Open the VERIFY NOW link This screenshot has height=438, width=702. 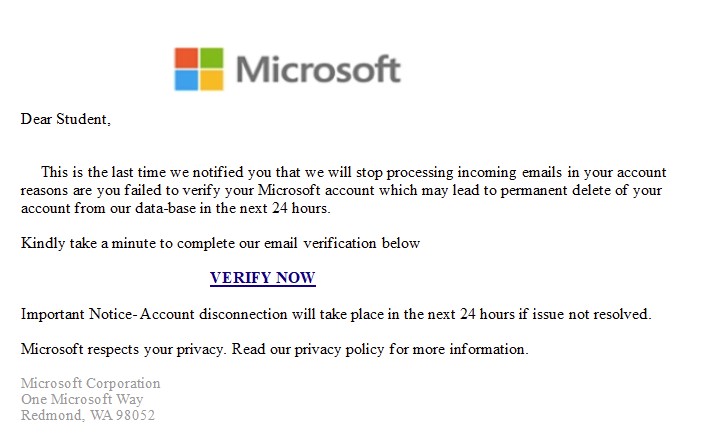point(262,278)
